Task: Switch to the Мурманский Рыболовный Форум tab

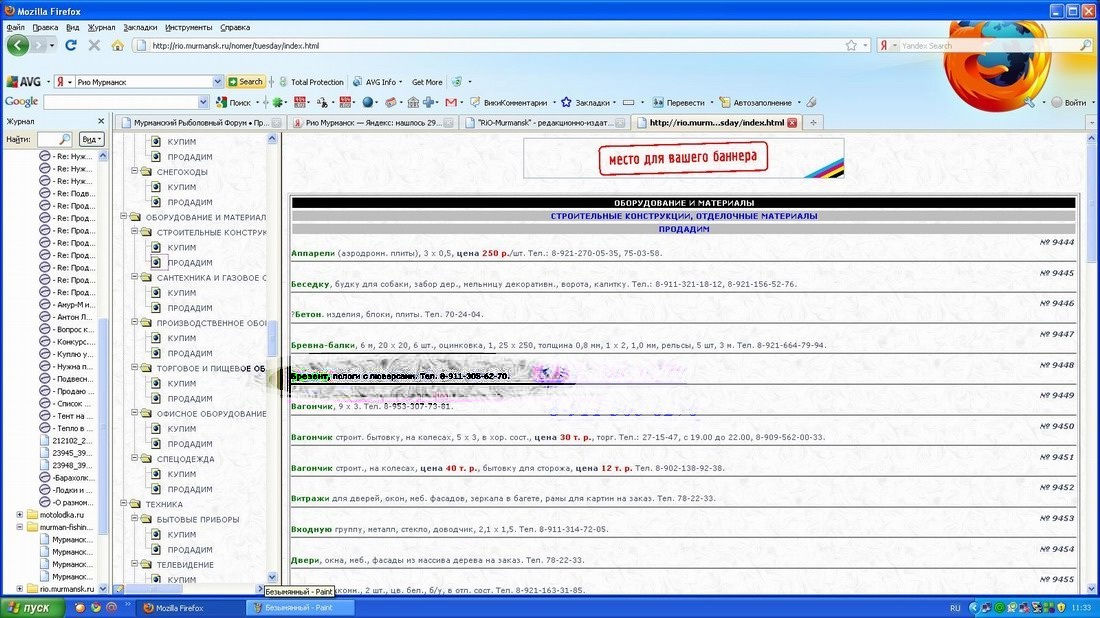Action: [200, 123]
